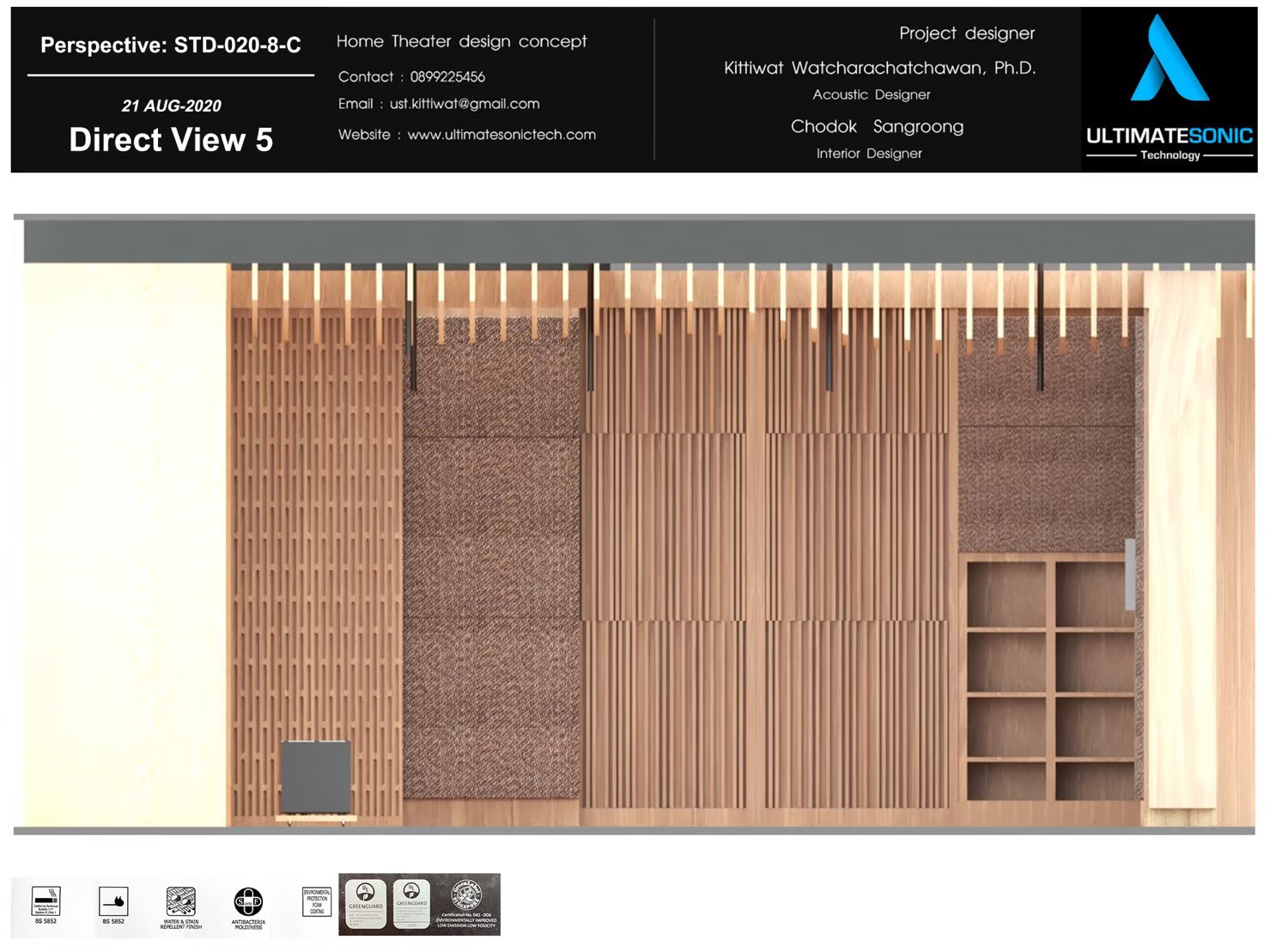1270x952 pixels.
Task: Open the www.ultimatesonictech.com website link
Action: coord(501,135)
